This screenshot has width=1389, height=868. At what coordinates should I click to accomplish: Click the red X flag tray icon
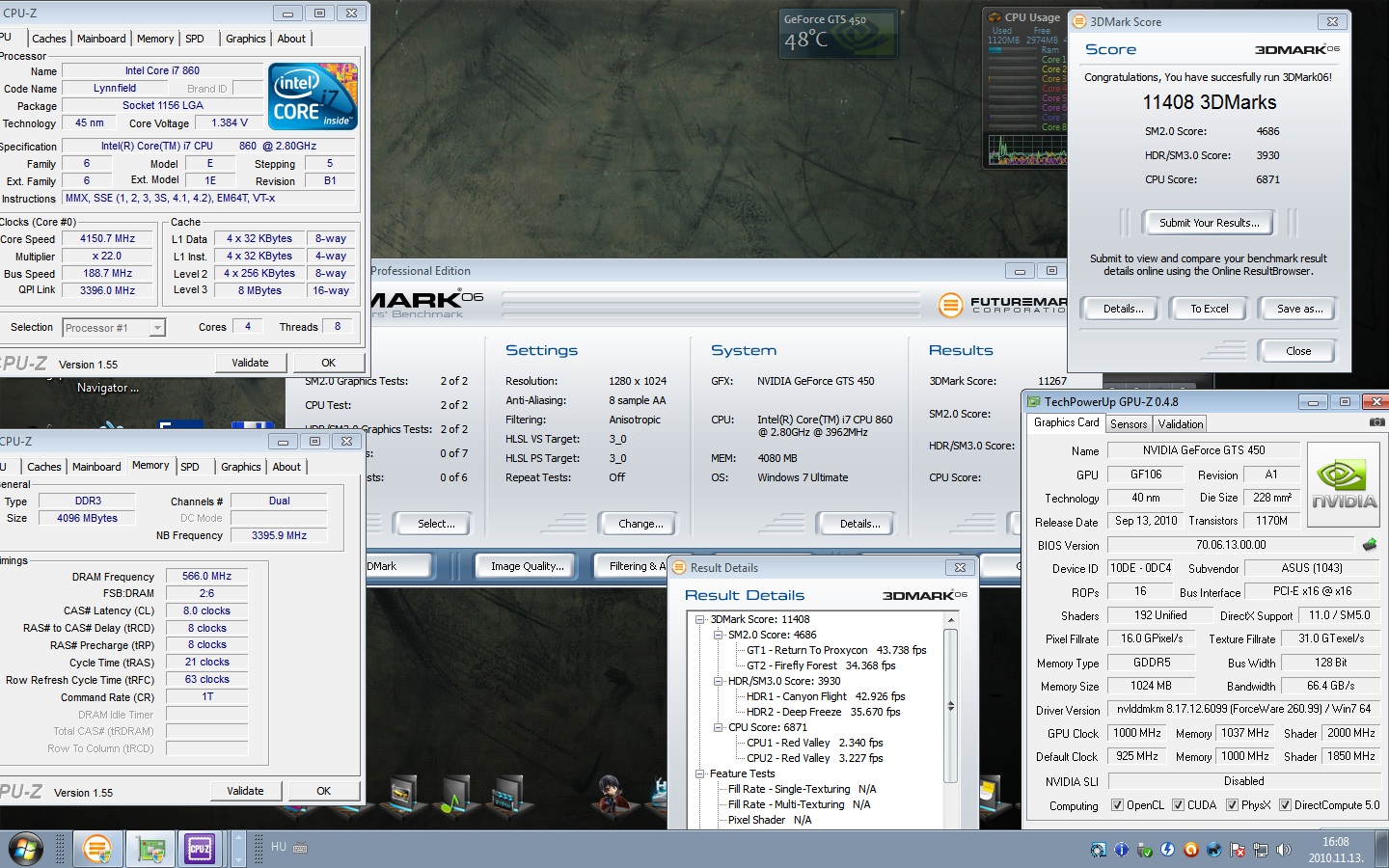(x=1237, y=850)
